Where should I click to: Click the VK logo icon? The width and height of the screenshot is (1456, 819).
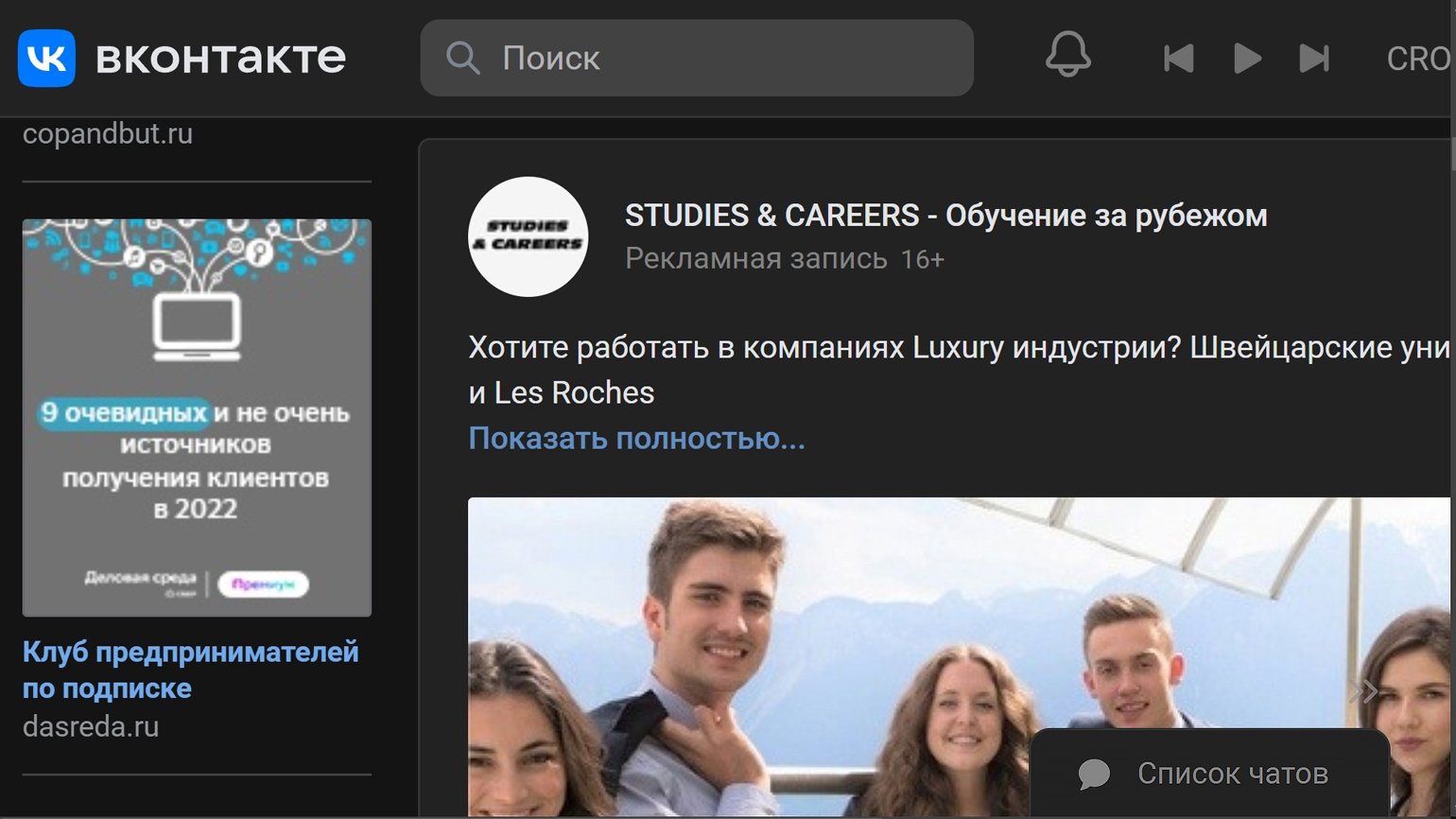tap(46, 58)
